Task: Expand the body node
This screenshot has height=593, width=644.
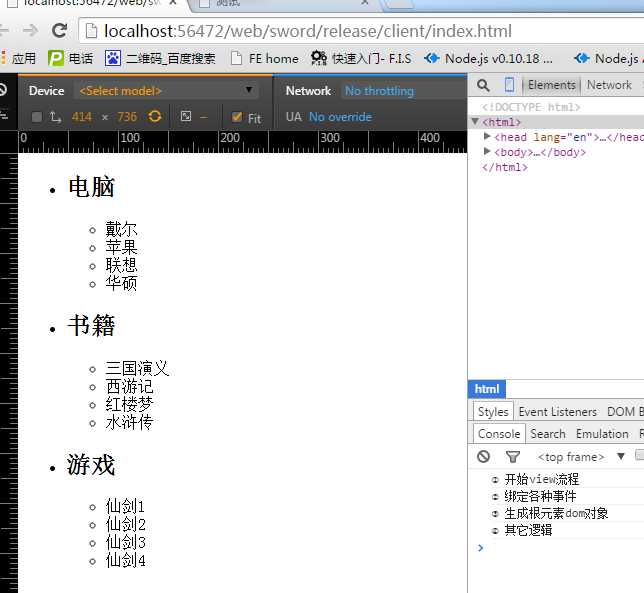Action: click(x=487, y=151)
